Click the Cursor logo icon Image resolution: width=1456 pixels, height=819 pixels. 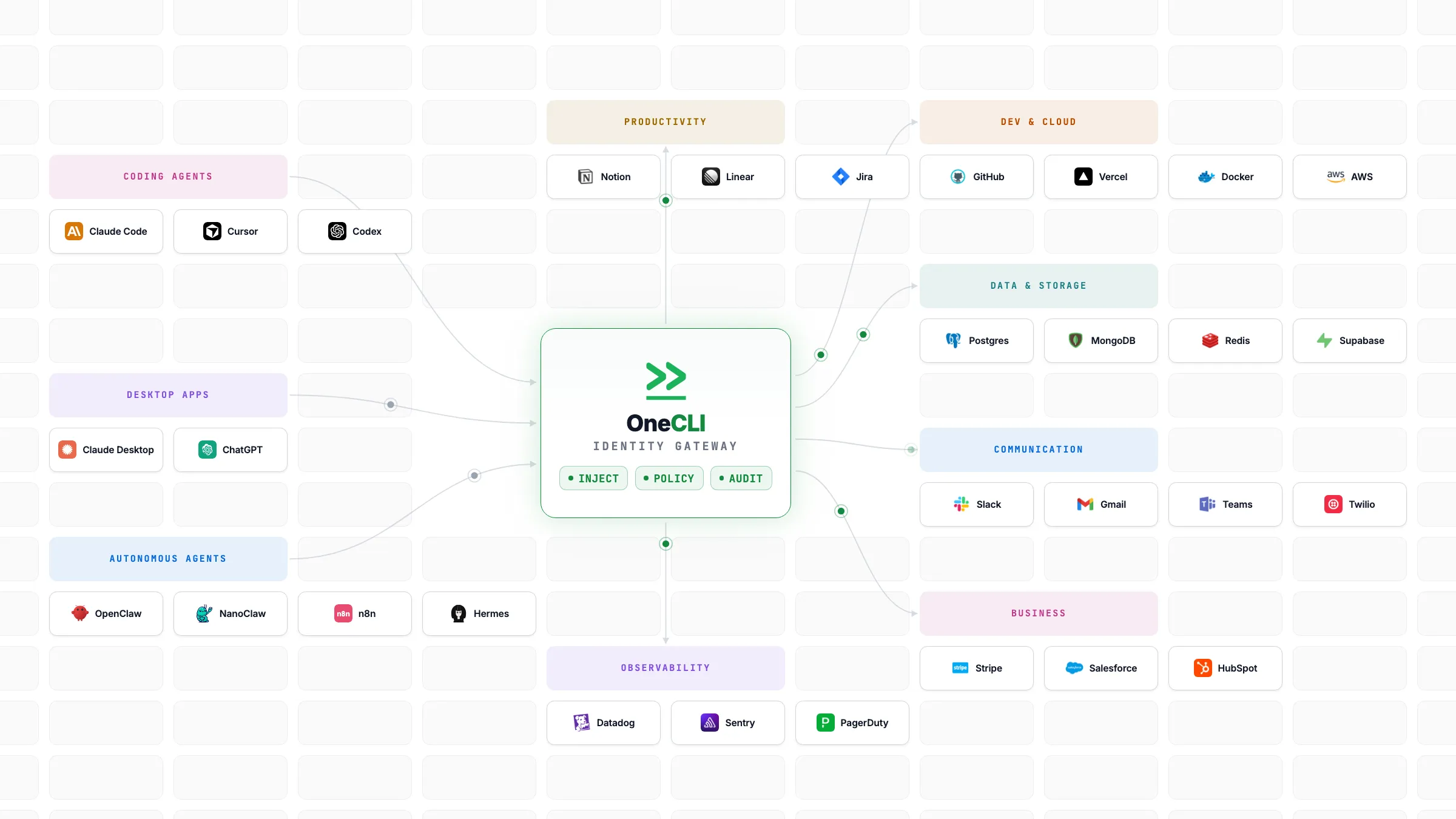(x=212, y=231)
